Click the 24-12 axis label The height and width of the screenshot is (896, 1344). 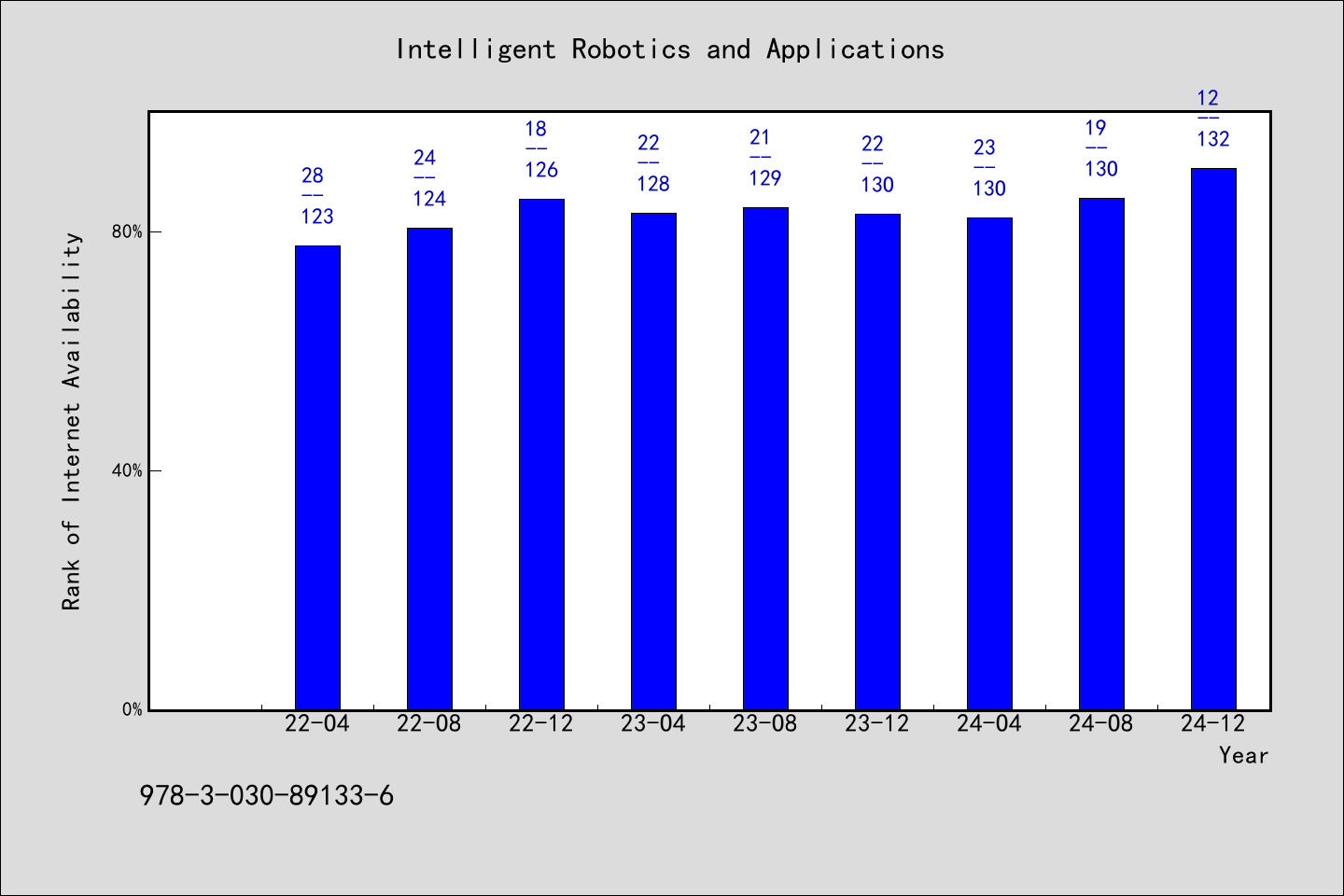[1213, 723]
